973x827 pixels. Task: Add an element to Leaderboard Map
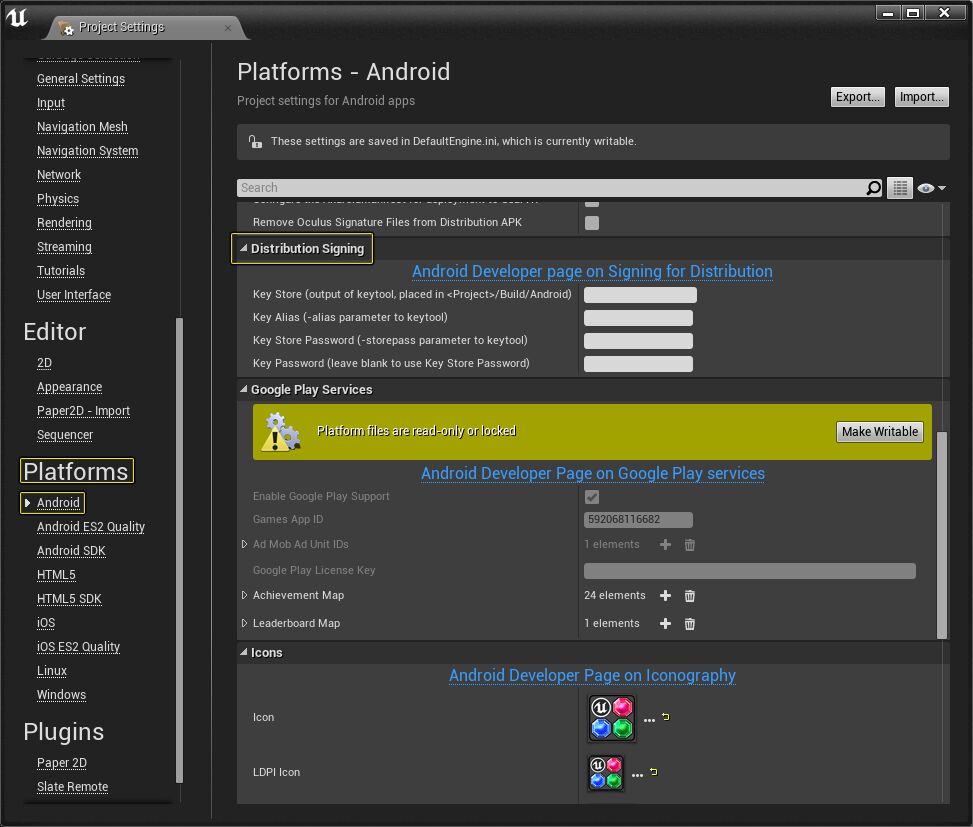point(665,624)
